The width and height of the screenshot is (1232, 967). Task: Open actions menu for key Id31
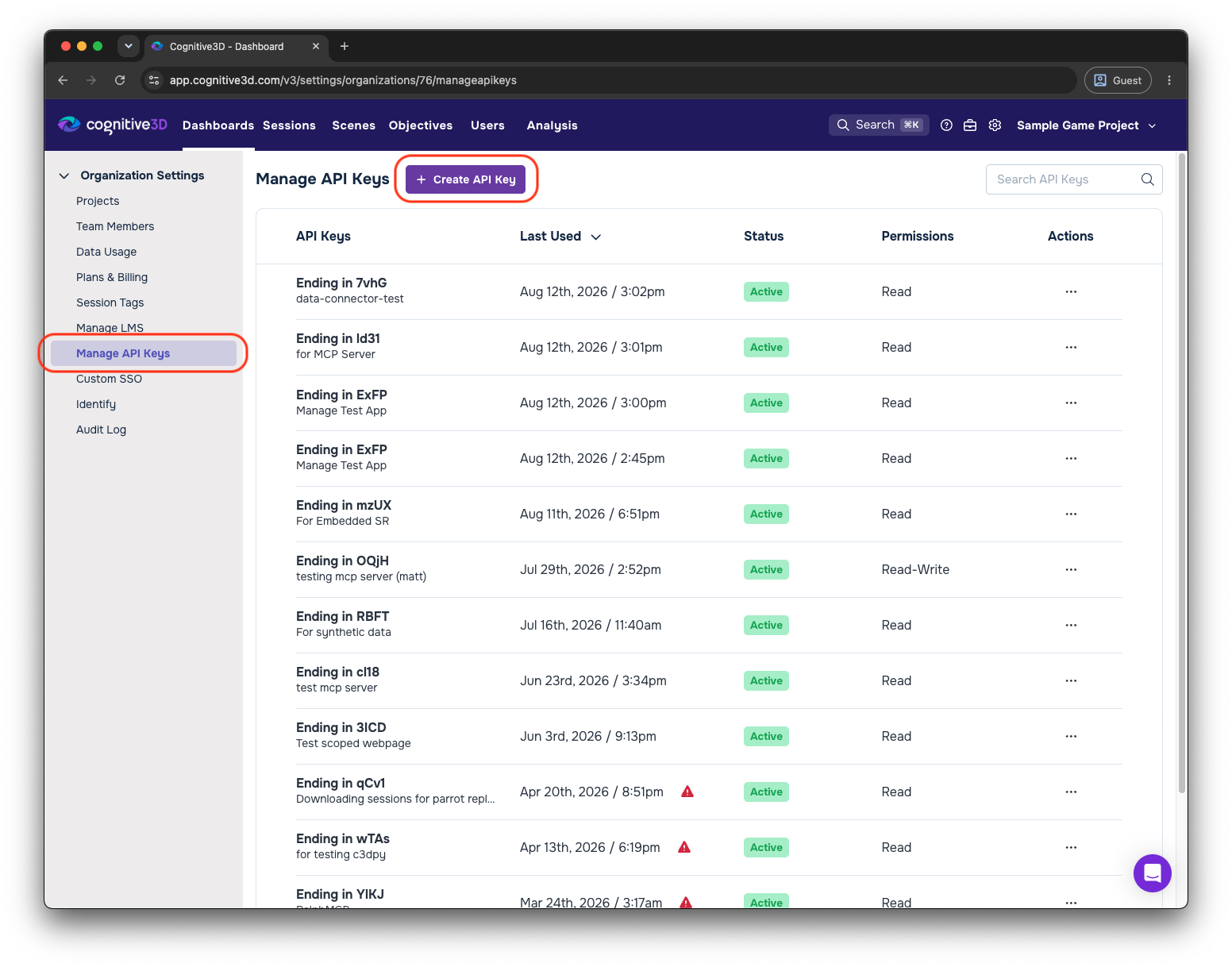coord(1071,347)
